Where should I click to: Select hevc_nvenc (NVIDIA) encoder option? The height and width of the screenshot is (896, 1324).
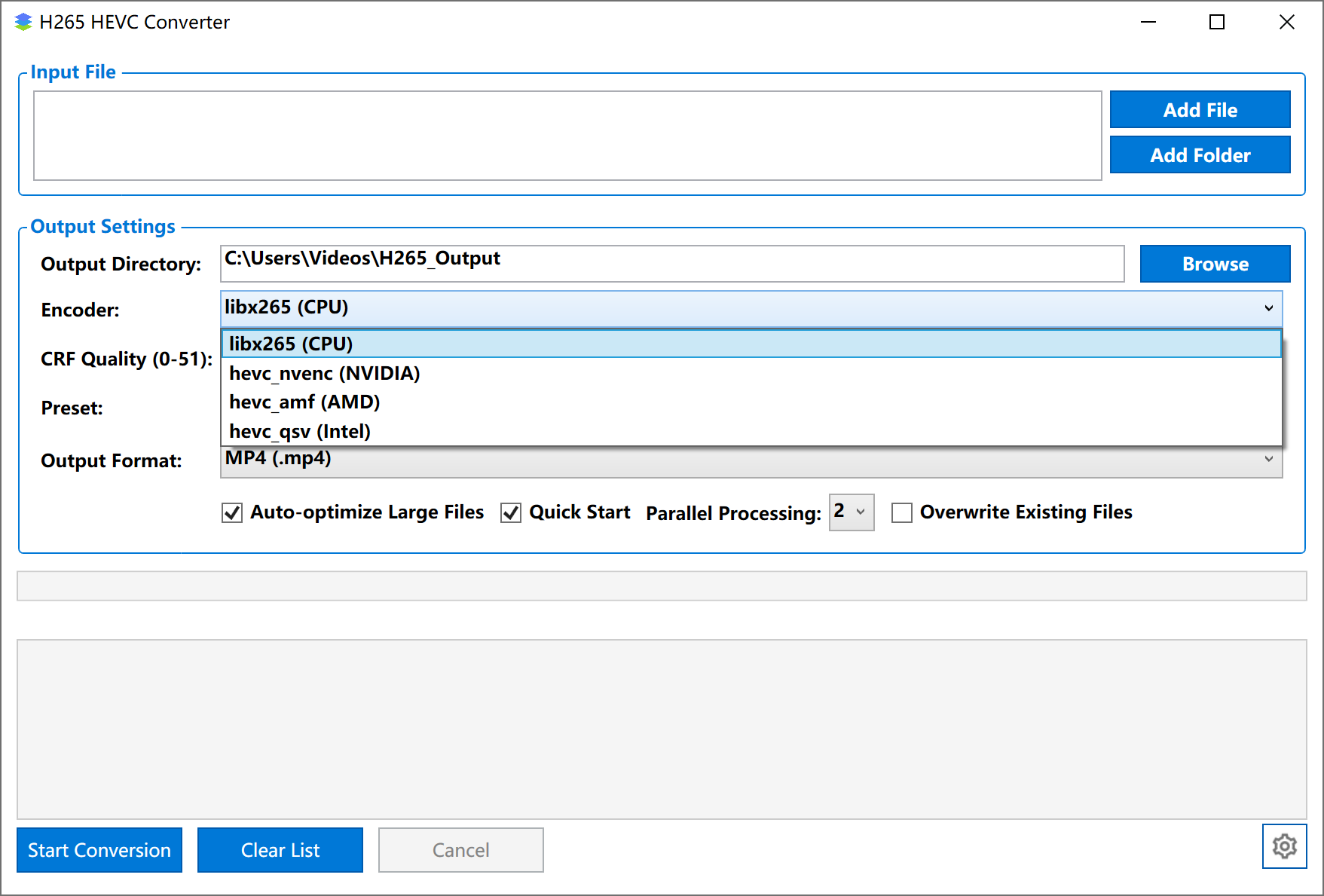point(324,373)
